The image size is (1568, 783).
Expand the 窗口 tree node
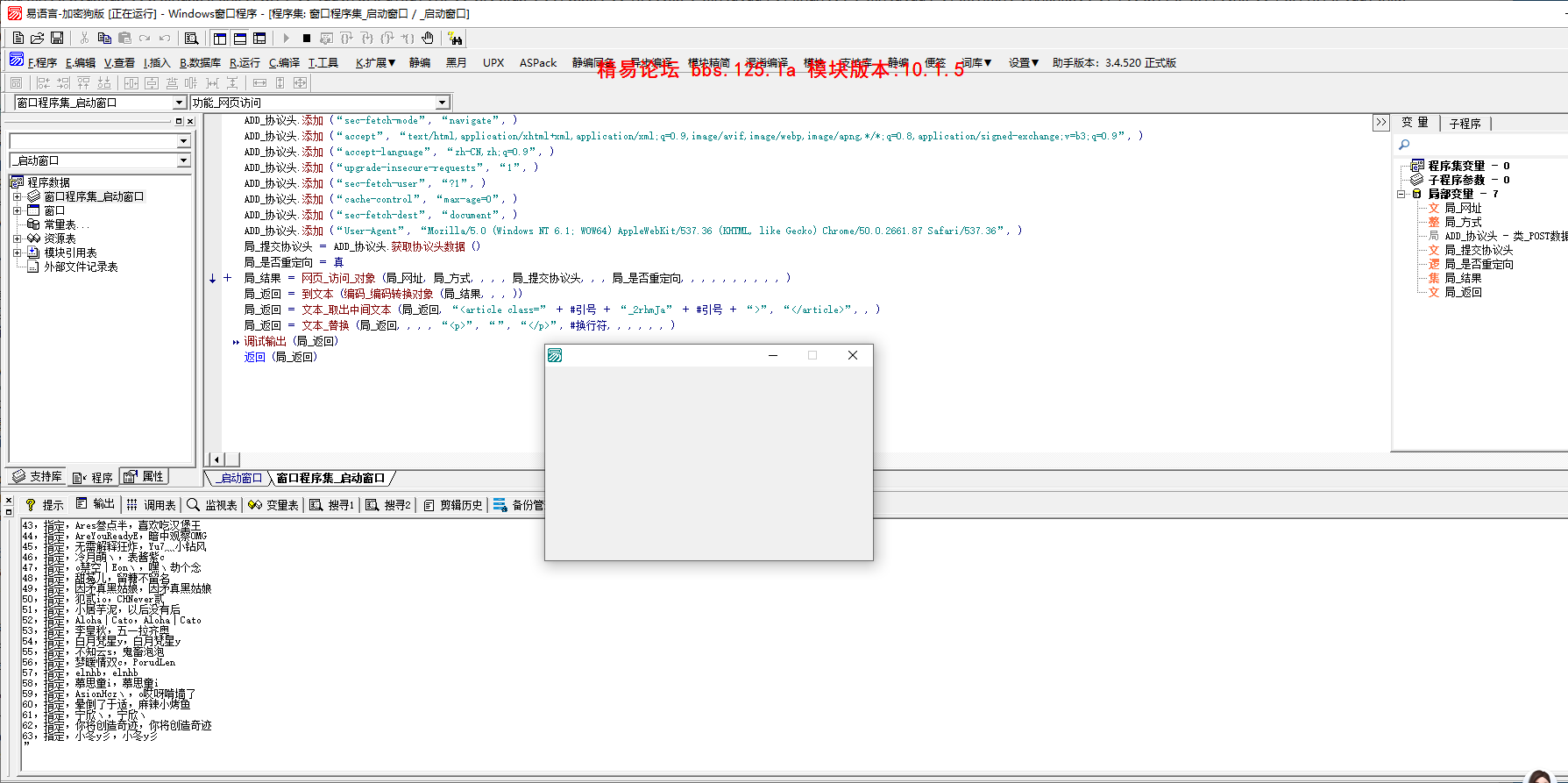pyautogui.click(x=17, y=210)
